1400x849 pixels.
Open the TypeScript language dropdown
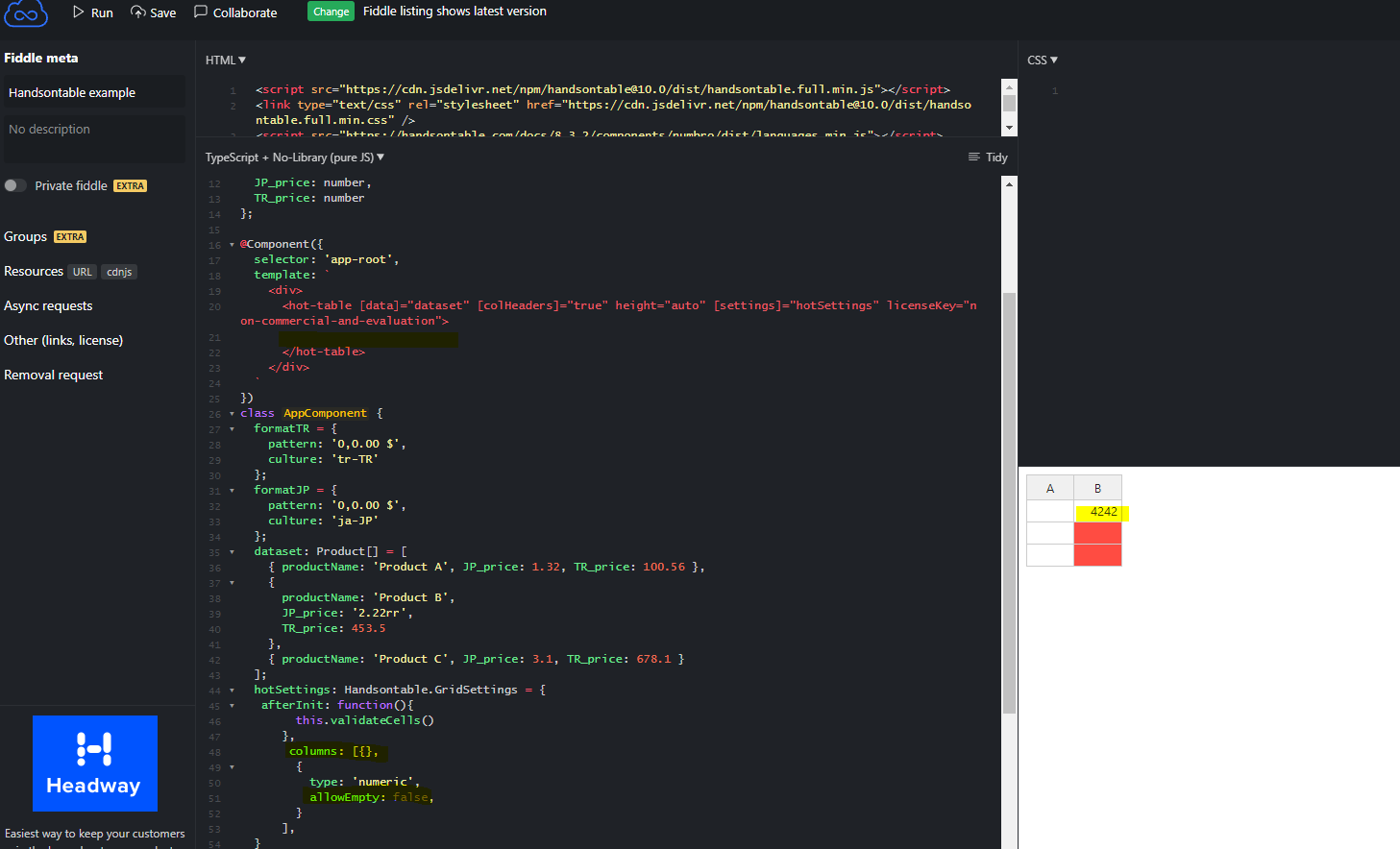click(295, 157)
